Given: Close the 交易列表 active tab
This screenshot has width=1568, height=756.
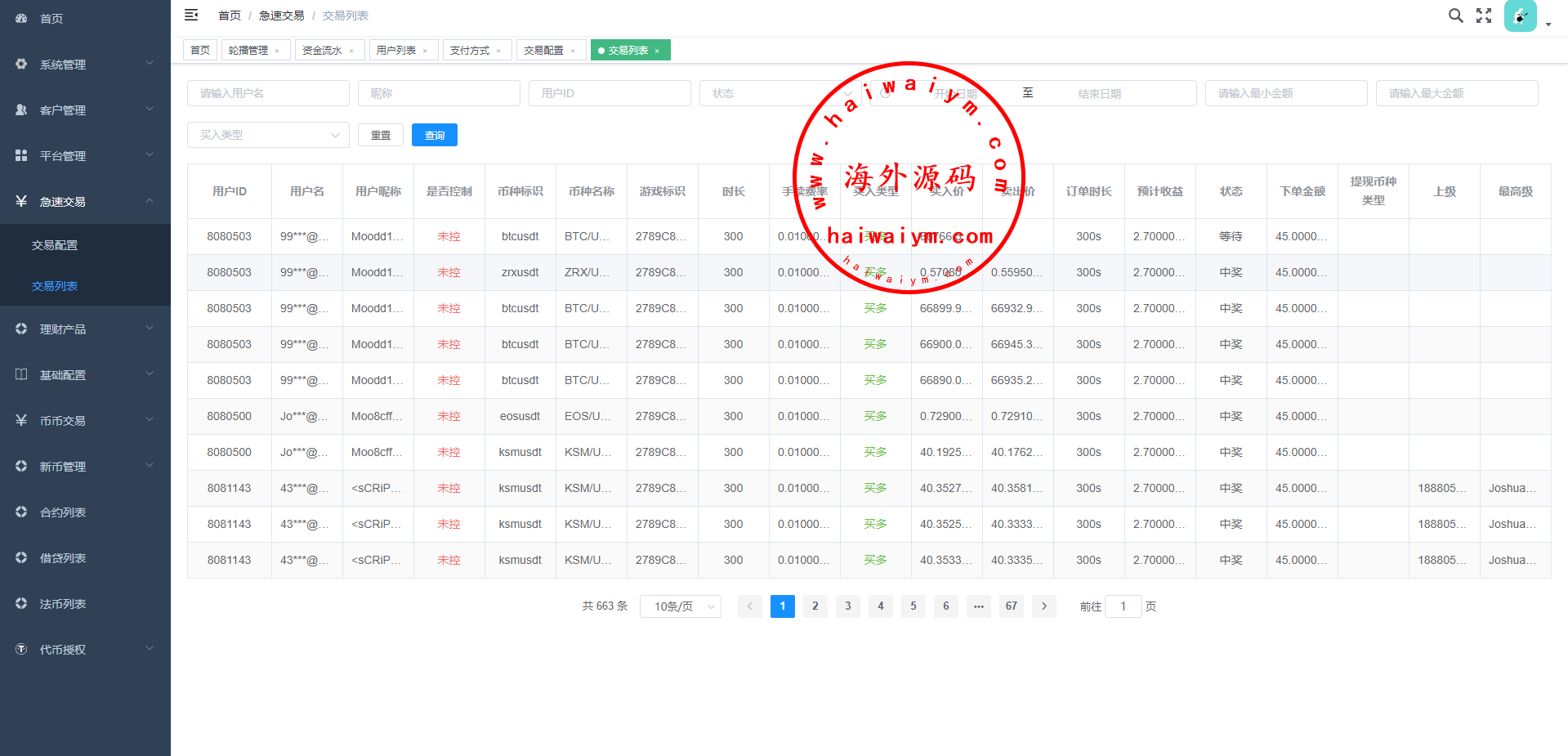Looking at the screenshot, I should pyautogui.click(x=657, y=51).
